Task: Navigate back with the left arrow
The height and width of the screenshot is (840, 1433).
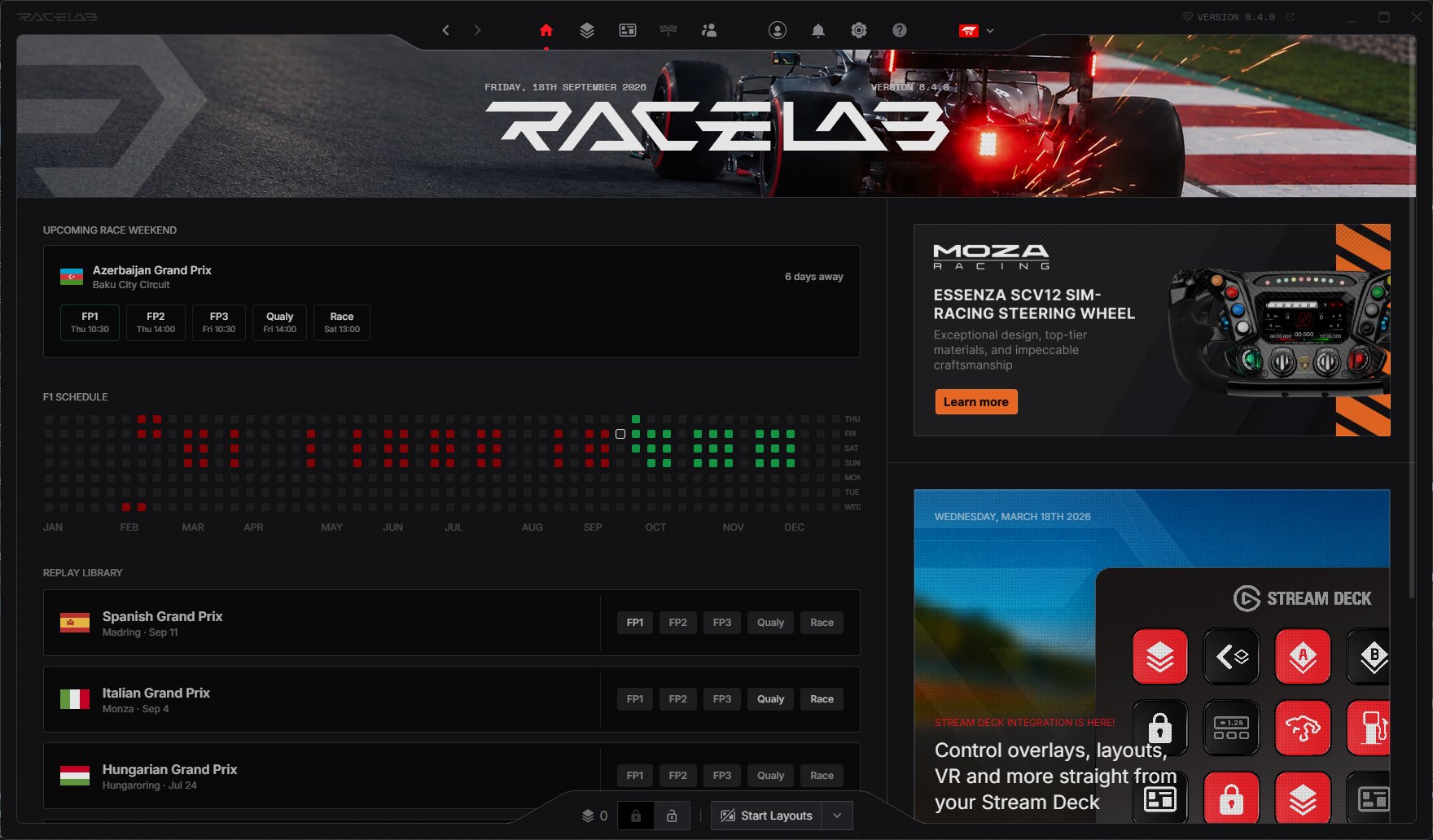Action: point(445,30)
